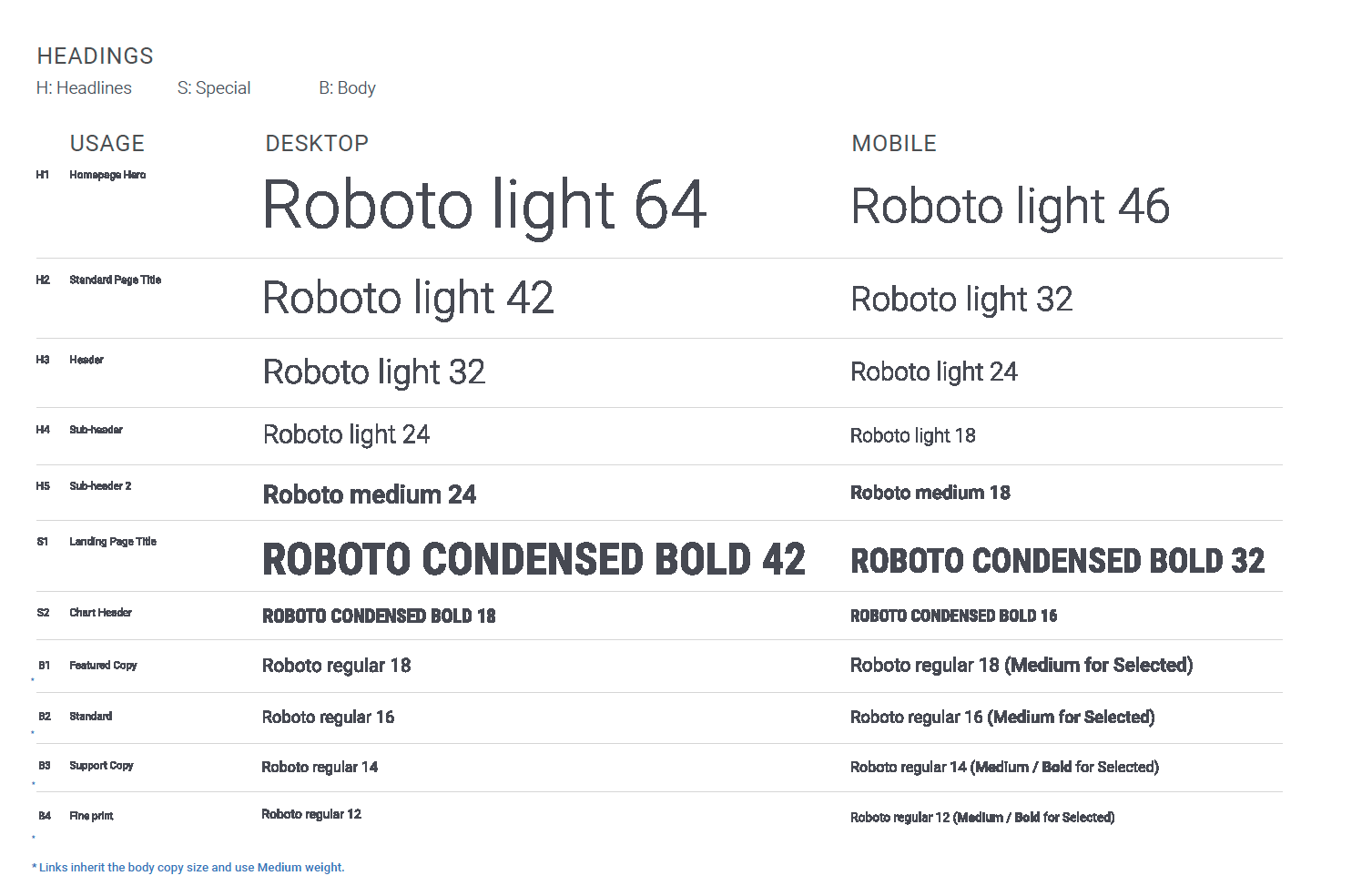Click 'Roboto medium 24' desktop sample
Image resolution: width=1372 pixels, height=886 pixels.
[369, 494]
